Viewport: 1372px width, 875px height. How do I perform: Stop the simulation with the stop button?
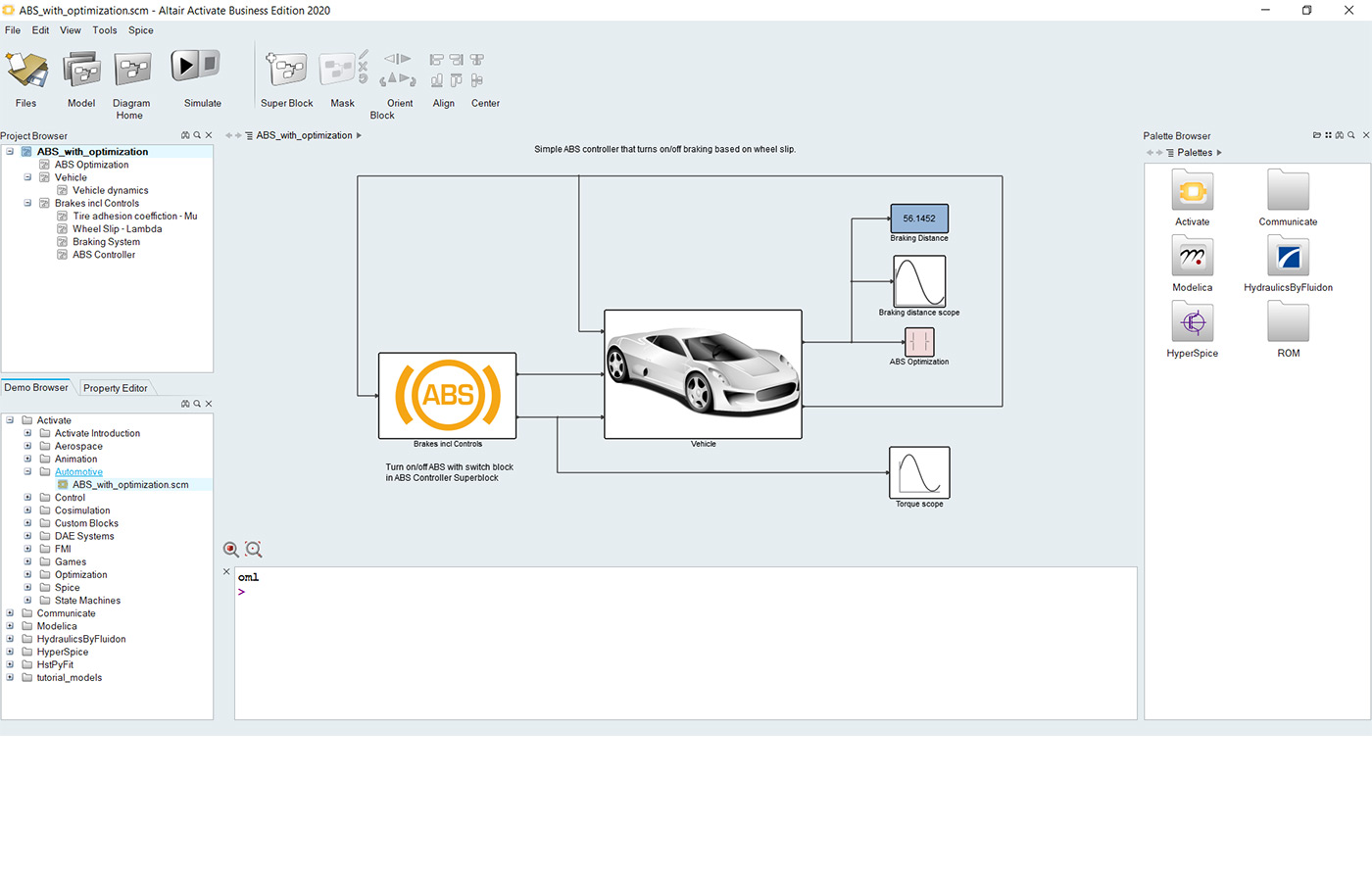(211, 66)
